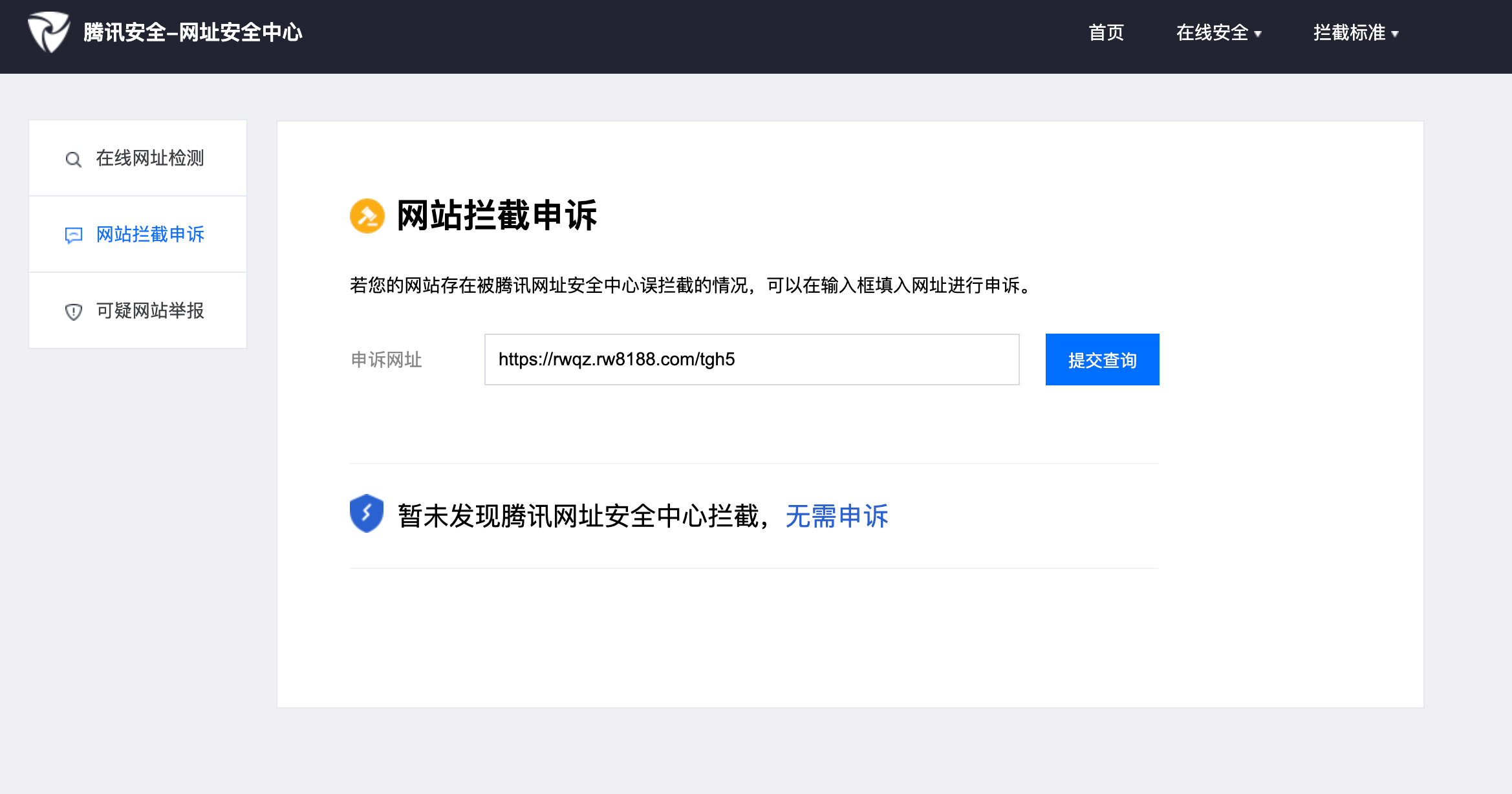This screenshot has width=1512, height=794.
Task: Click the 无需申诉 link
Action: click(837, 517)
